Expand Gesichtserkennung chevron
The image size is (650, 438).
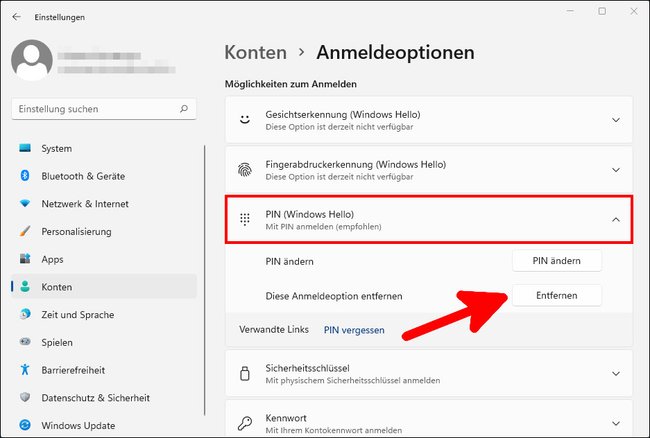coord(616,120)
